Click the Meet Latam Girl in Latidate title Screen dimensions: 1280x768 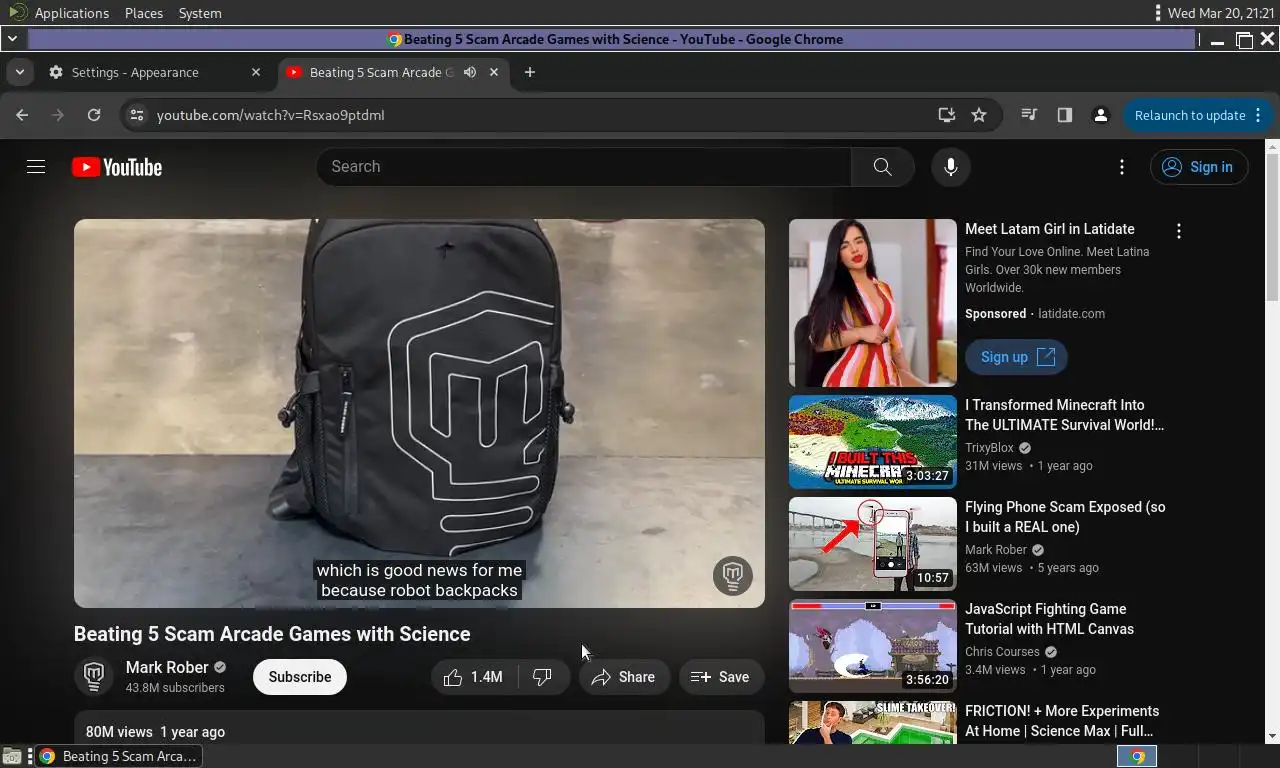[x=1049, y=229]
